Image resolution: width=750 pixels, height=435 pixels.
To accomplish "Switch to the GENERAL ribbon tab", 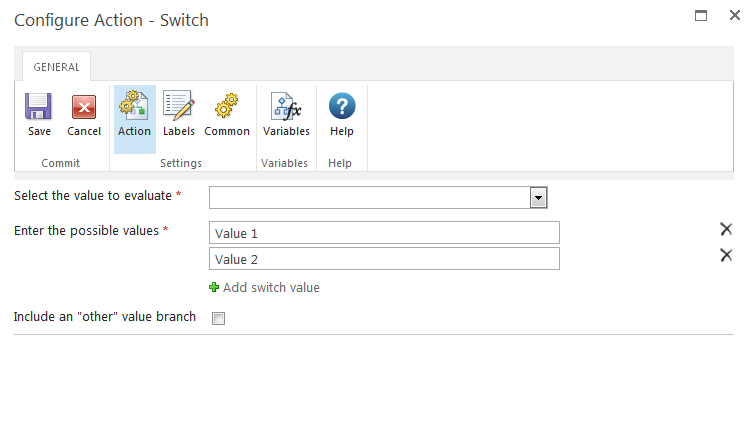I will point(56,67).
